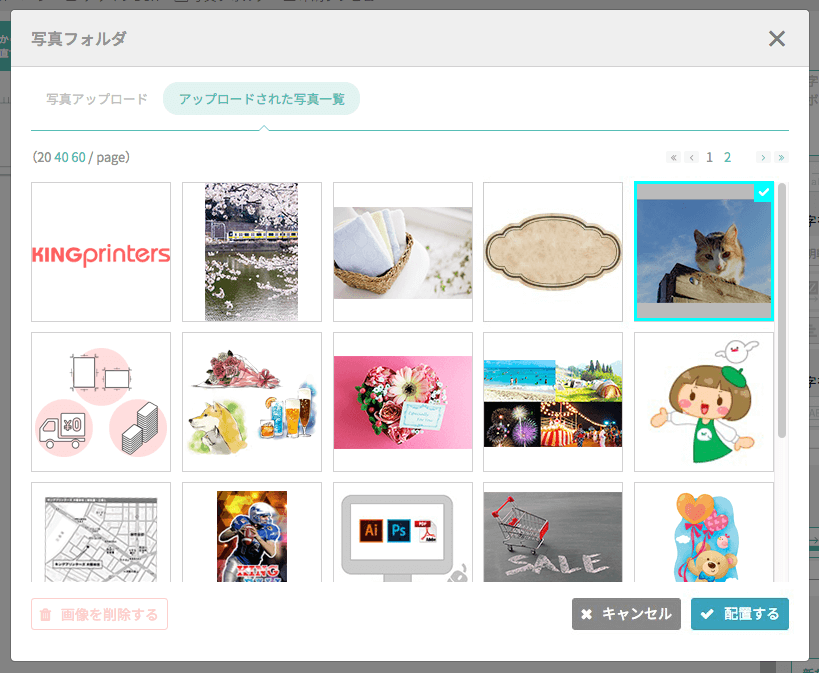Pick the cherry blossom train photo
Viewport: 819px width, 673px height.
252,252
